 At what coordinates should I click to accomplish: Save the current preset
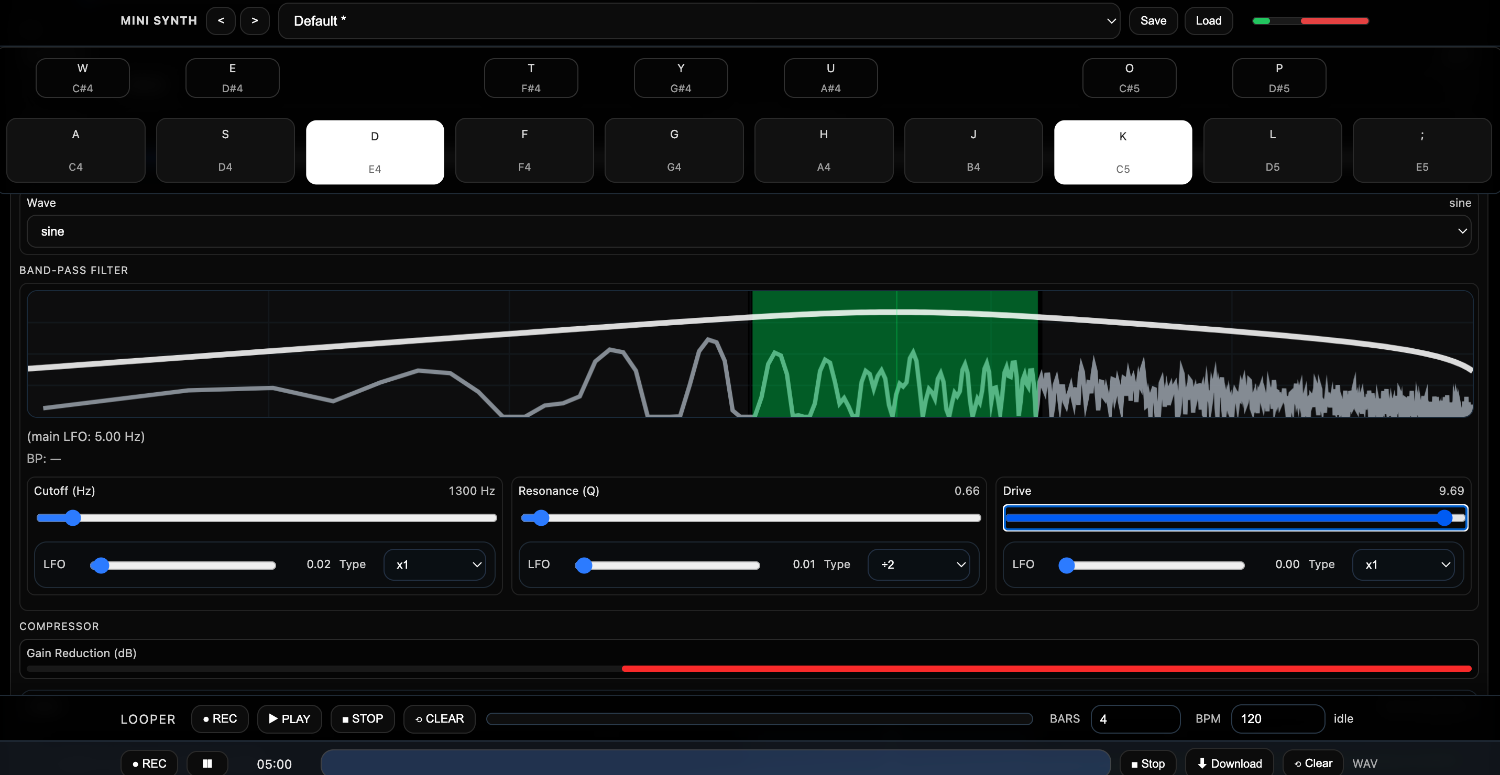tap(1153, 21)
